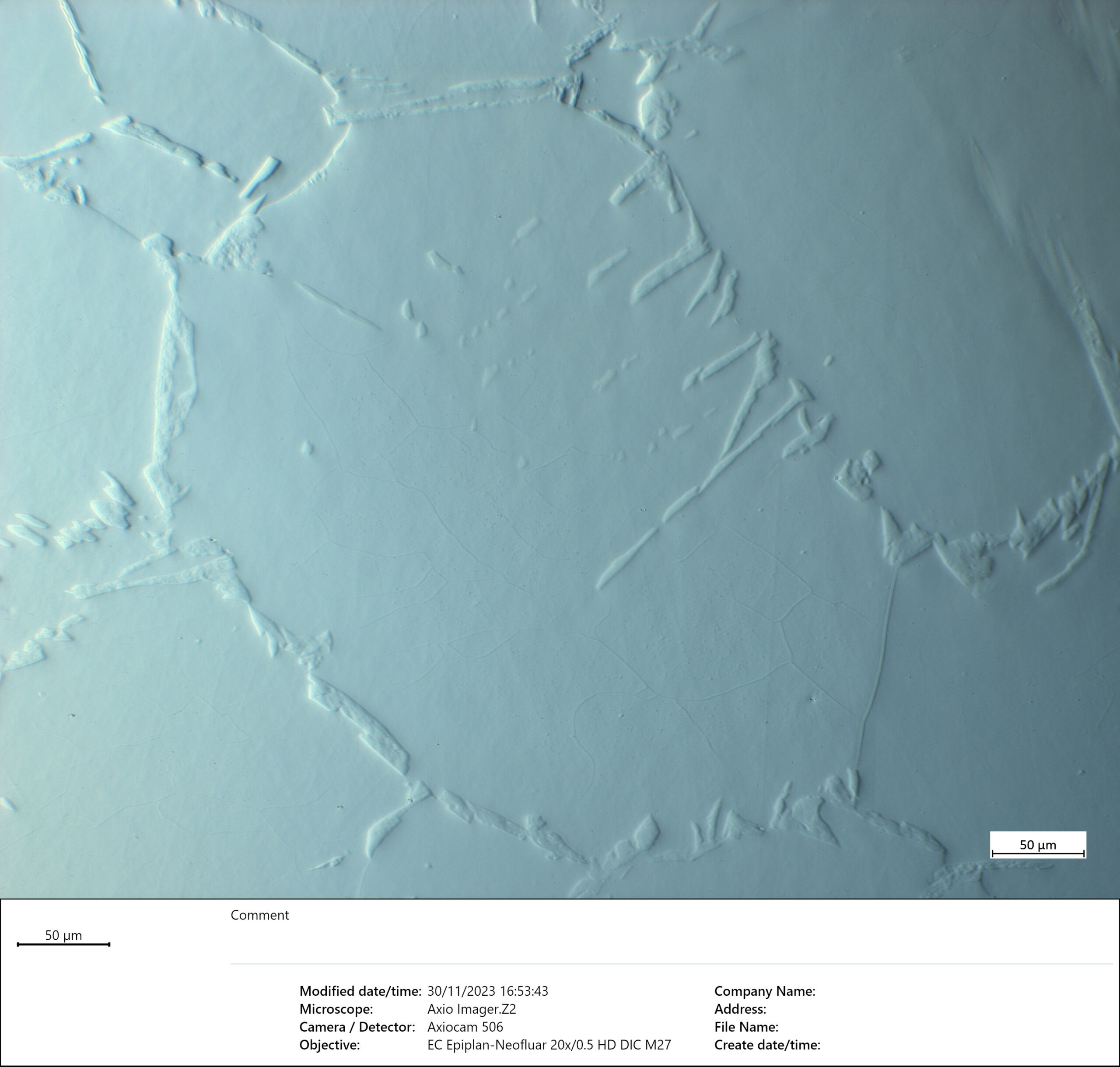The height and width of the screenshot is (1067, 1120).
Task: Click the 30/11/2023 16:53:43 timestamp value
Action: tap(487, 991)
